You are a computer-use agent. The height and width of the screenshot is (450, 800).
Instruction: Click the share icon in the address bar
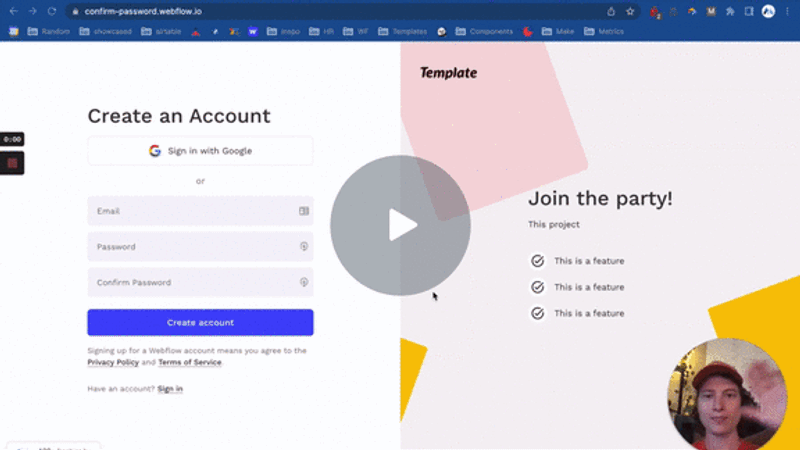[x=611, y=11]
